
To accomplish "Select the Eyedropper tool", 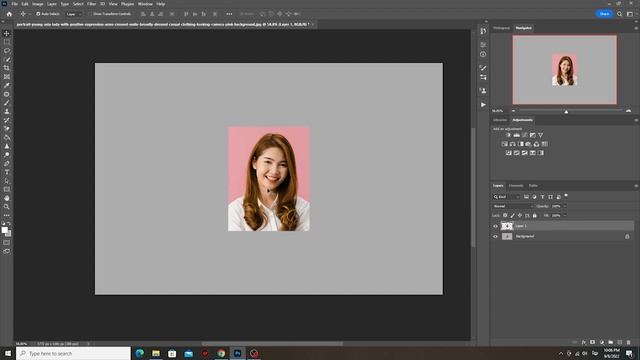I will tap(7, 85).
